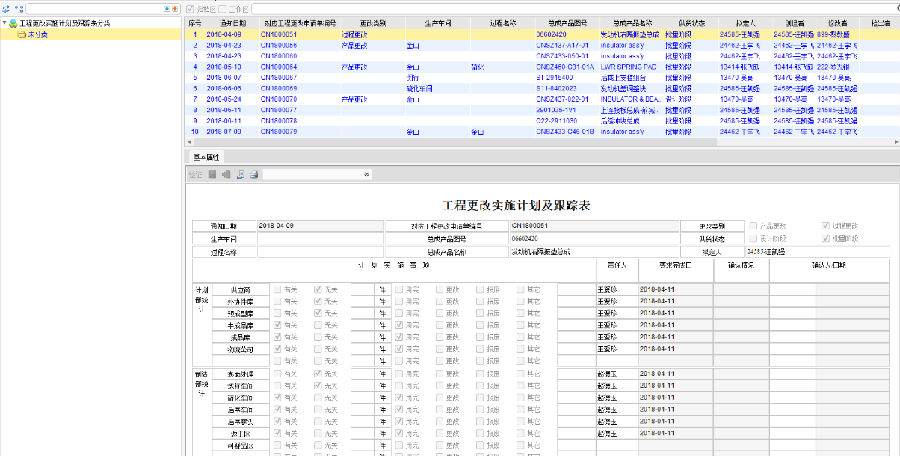The width and height of the screenshot is (900, 456).
Task: Check the 产品更改 checkbox in form header
Action: (x=753, y=226)
